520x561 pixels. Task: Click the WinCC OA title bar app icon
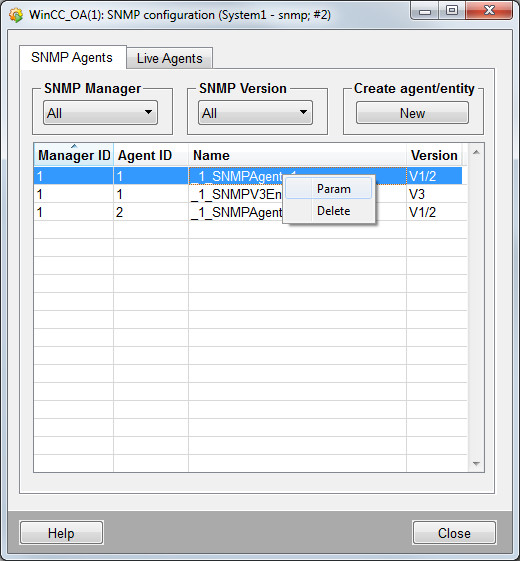tap(15, 15)
